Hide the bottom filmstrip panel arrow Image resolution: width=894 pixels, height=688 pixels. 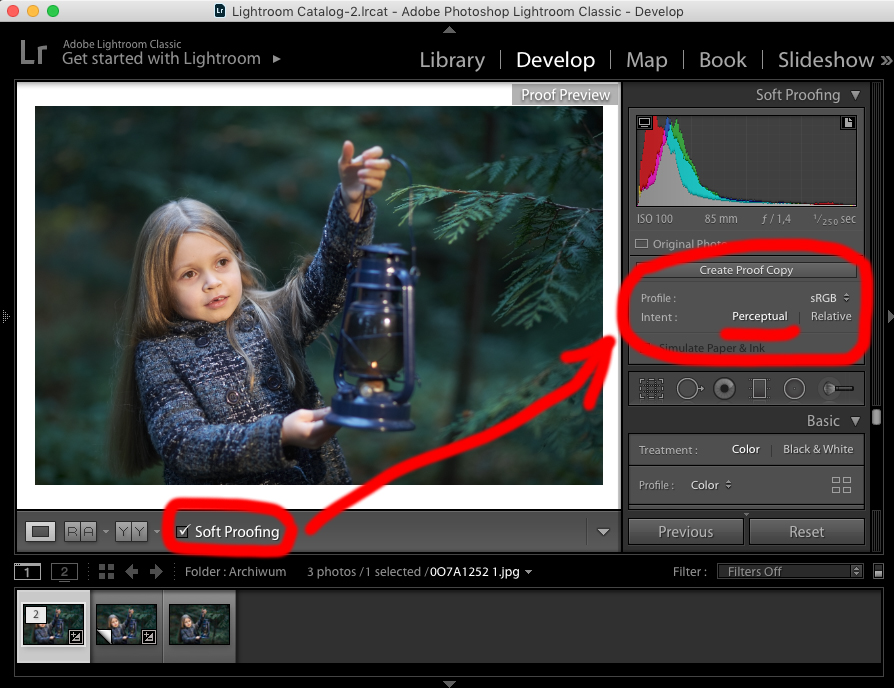tap(449, 683)
